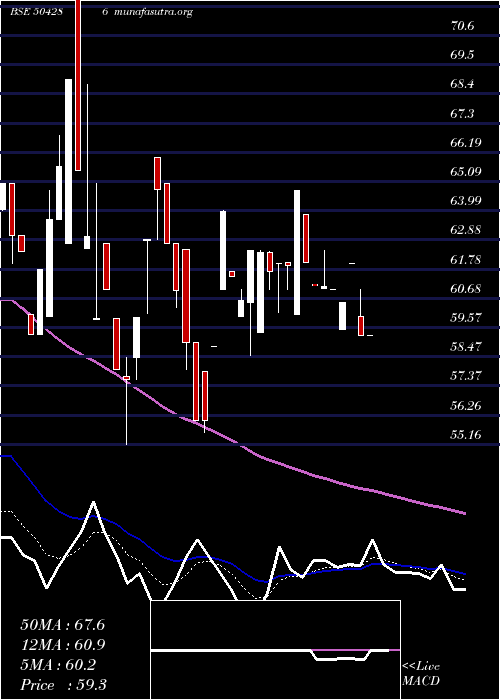
Task: Click the munafasutra.org text
Action: pos(153,12)
